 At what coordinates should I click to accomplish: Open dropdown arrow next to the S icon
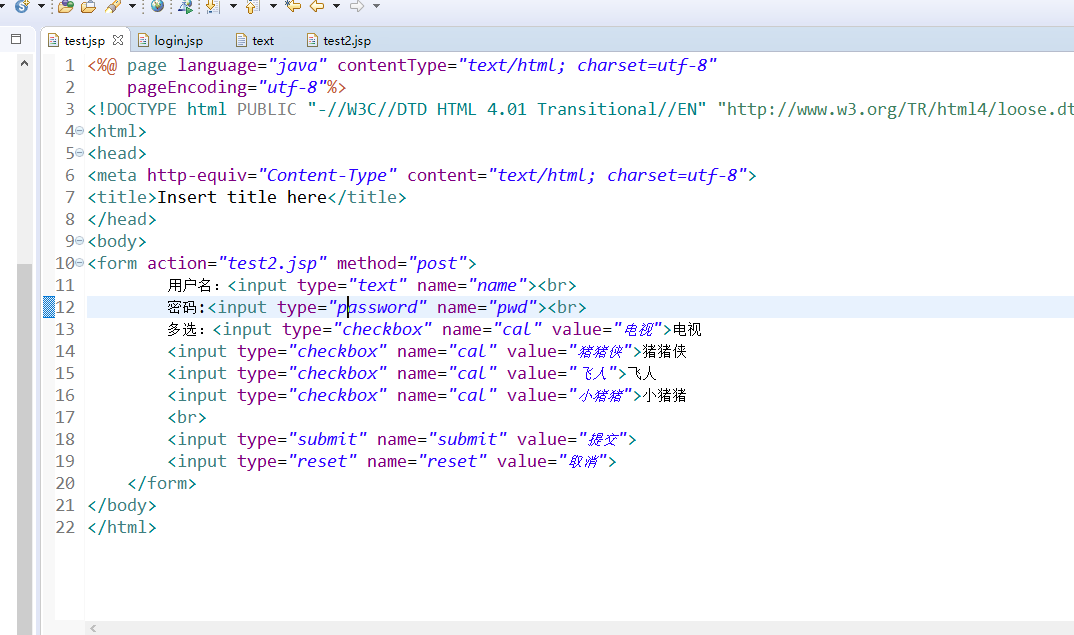coord(41,6)
